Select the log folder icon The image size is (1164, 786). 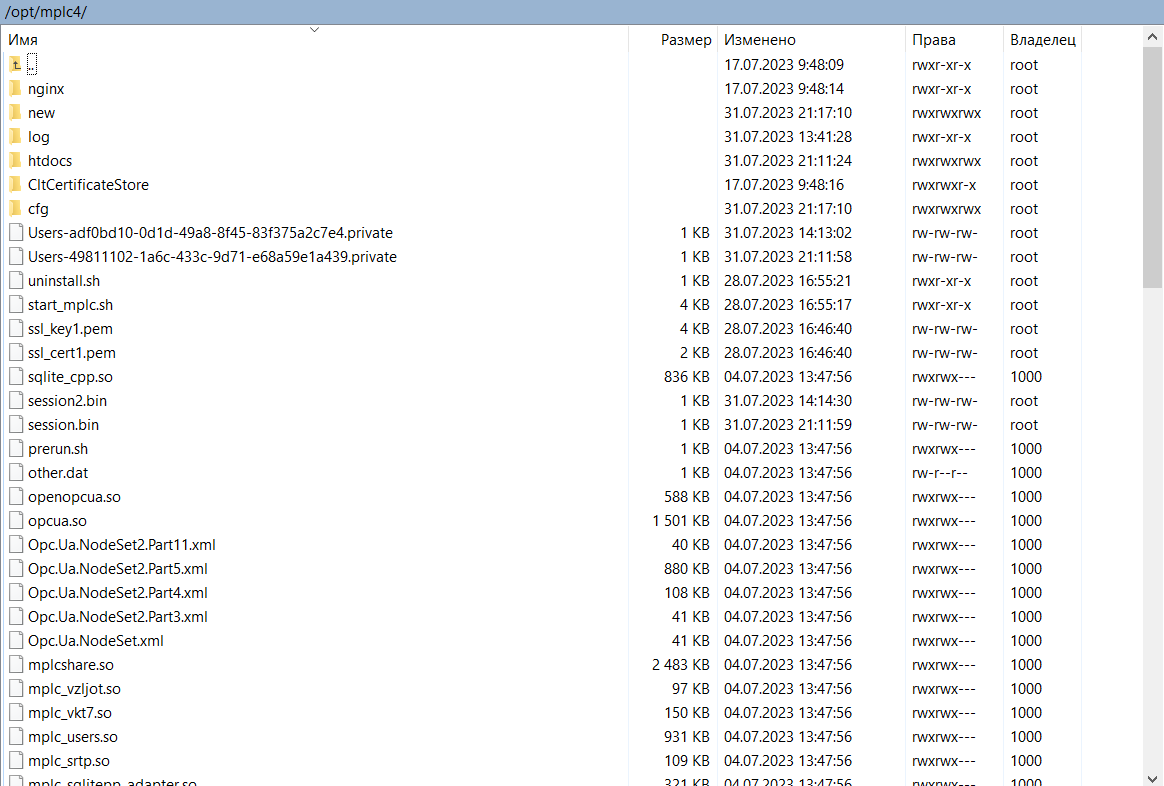tap(16, 137)
